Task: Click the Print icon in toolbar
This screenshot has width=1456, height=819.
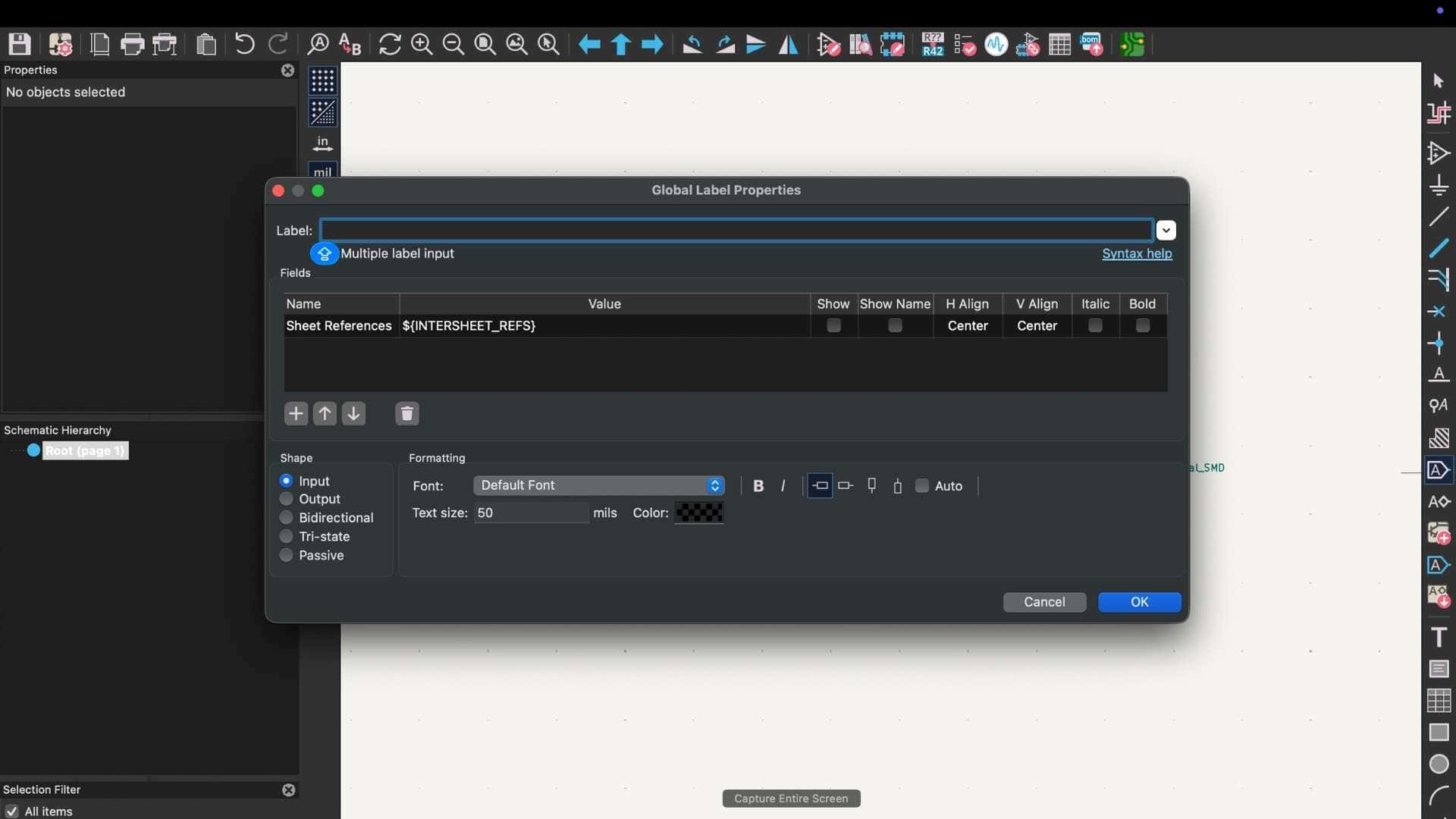Action: point(132,45)
